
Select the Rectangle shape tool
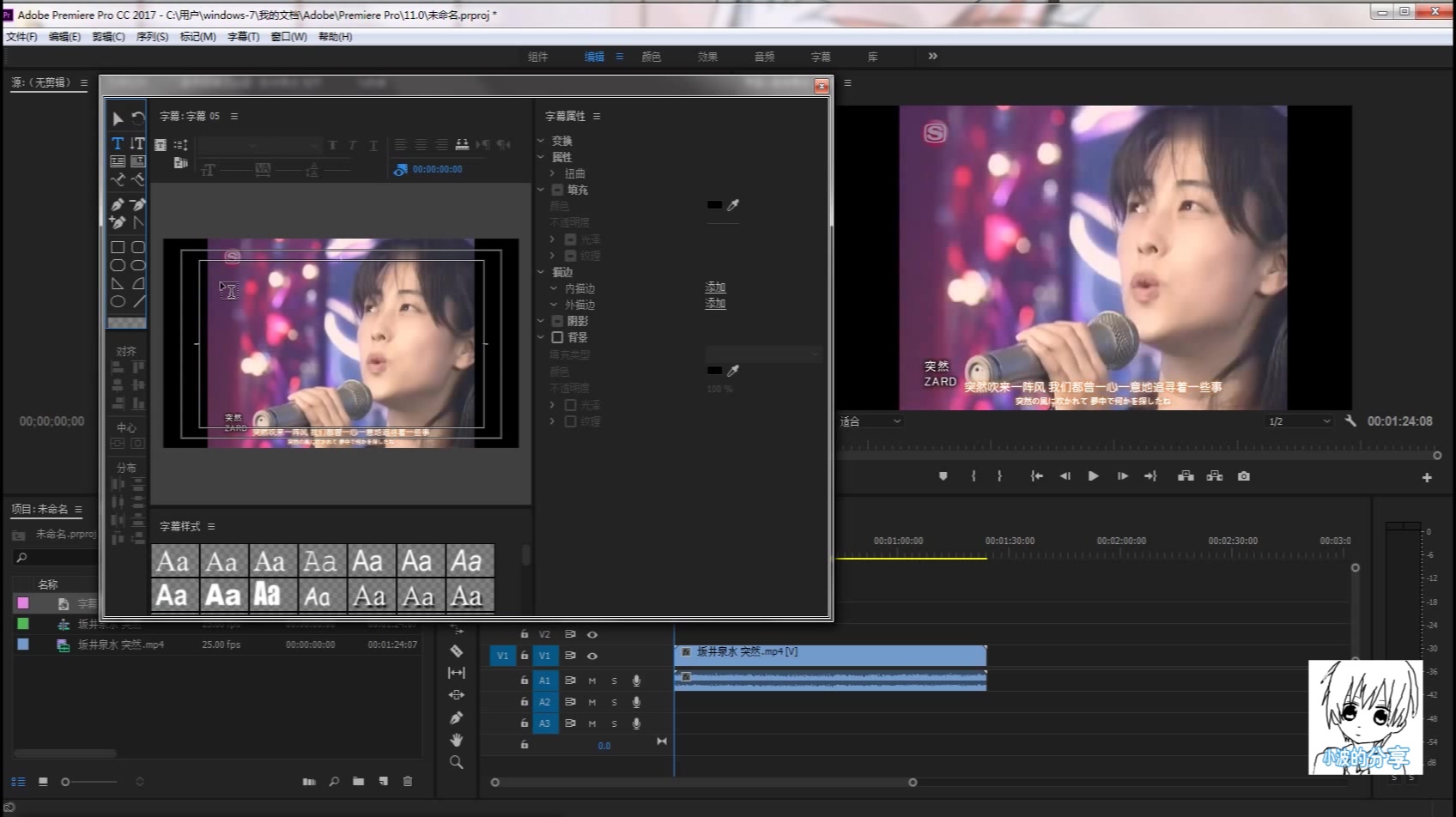(118, 247)
